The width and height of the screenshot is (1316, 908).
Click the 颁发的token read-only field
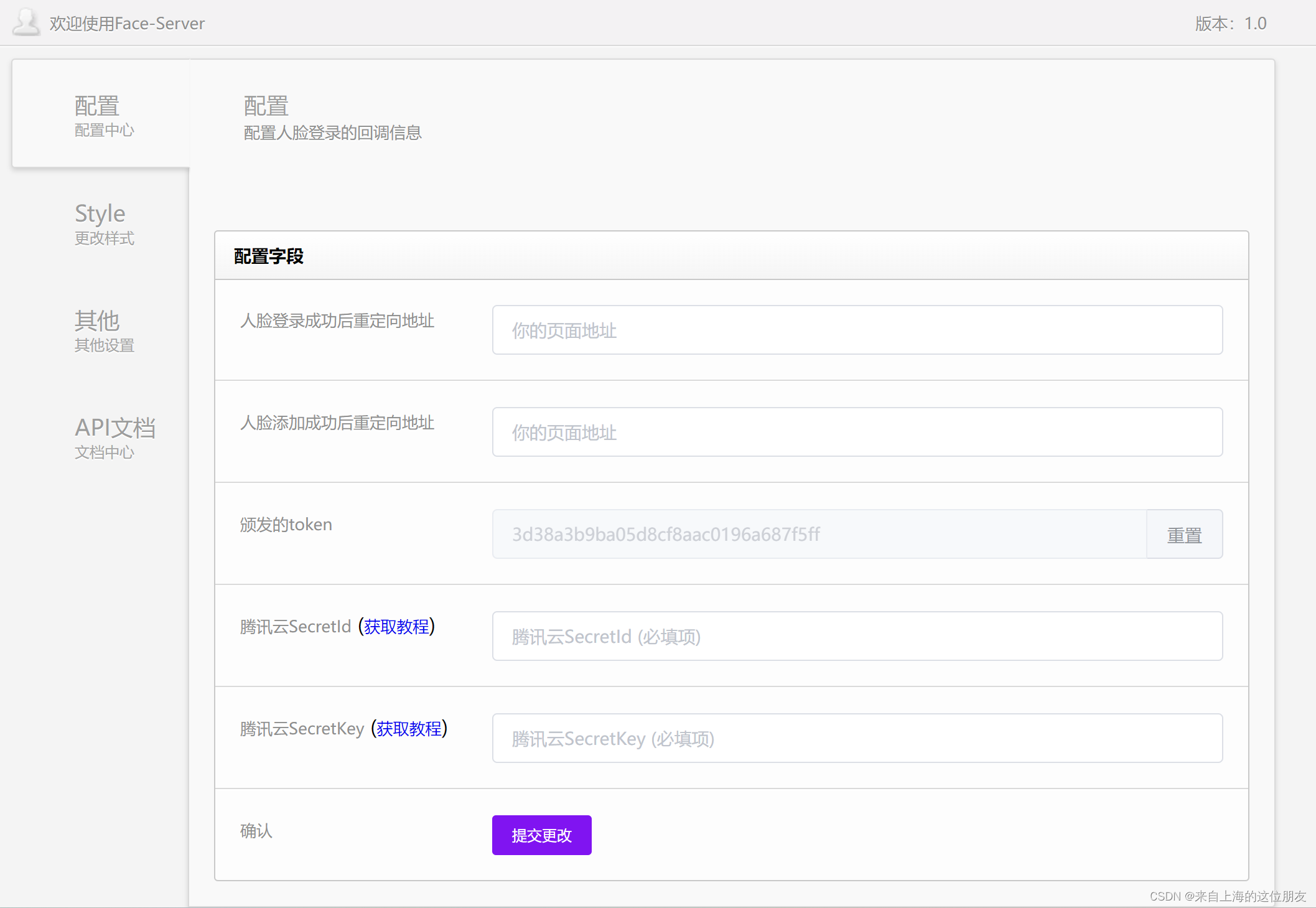tap(819, 534)
